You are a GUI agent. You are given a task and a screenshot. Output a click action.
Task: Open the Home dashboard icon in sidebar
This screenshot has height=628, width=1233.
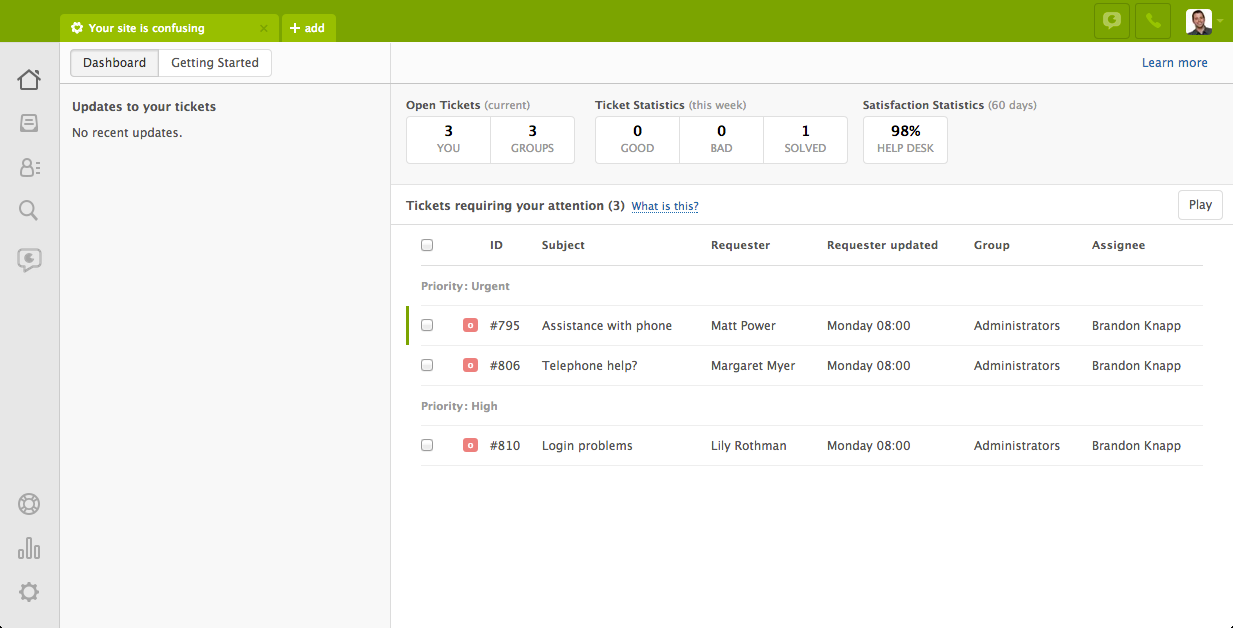[x=29, y=79]
